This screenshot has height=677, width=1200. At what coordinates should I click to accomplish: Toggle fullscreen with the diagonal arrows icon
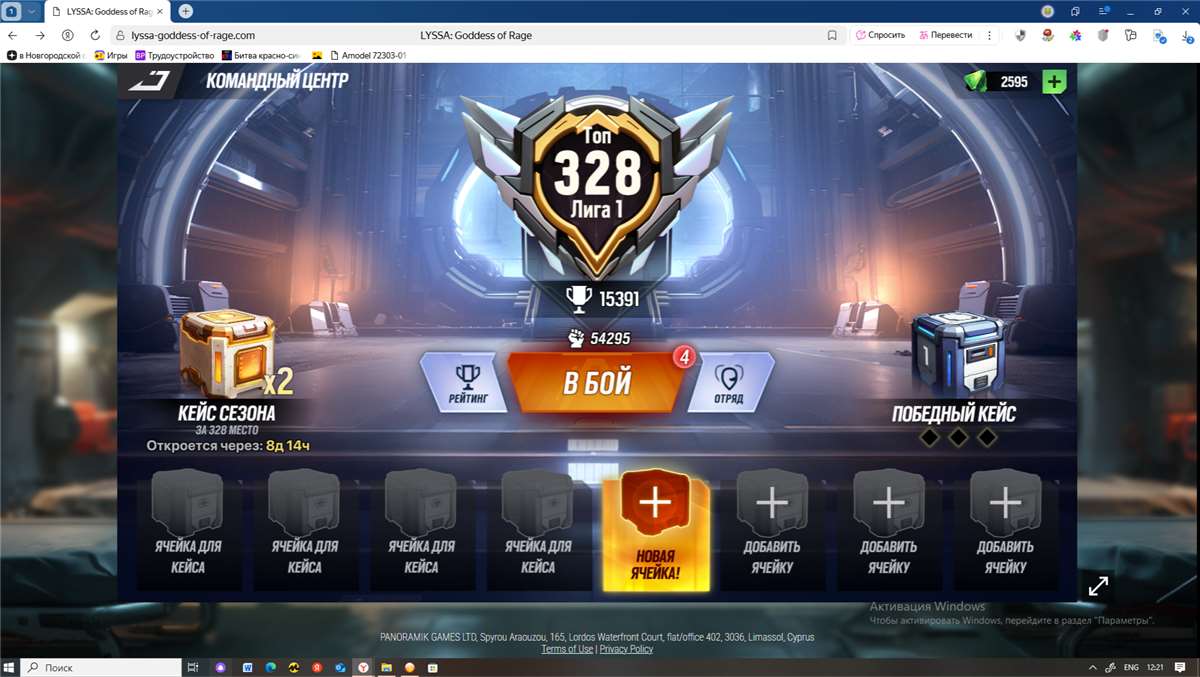pyautogui.click(x=1098, y=586)
